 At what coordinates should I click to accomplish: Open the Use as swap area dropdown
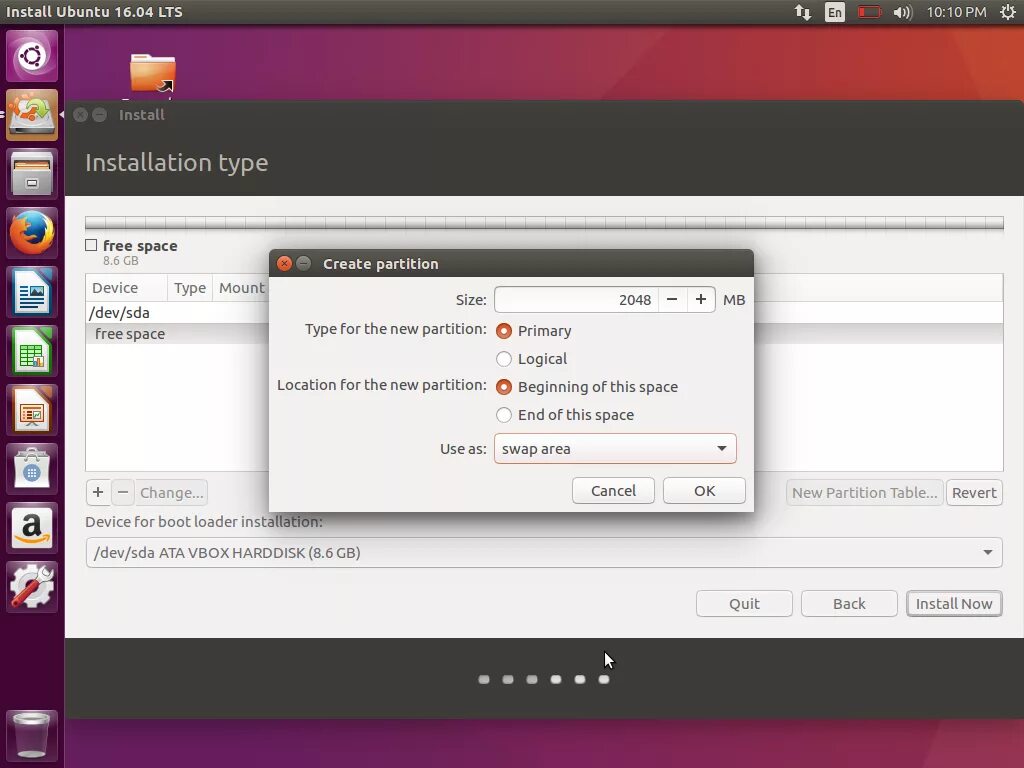click(615, 449)
